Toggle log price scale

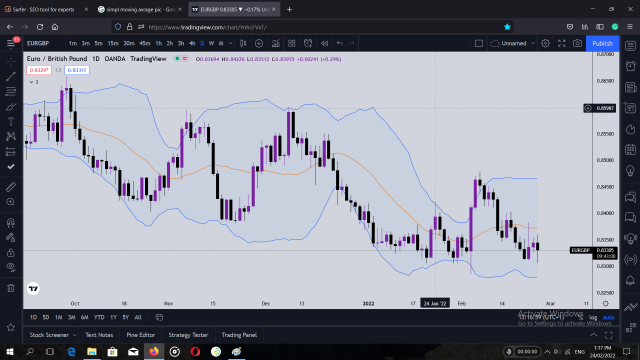pyautogui.click(x=593, y=318)
